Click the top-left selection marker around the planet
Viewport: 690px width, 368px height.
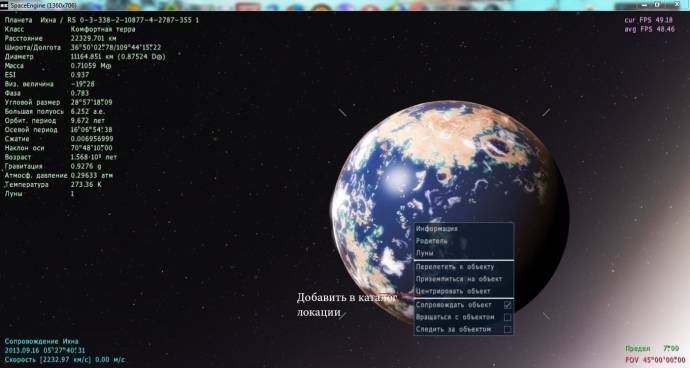coord(342,113)
